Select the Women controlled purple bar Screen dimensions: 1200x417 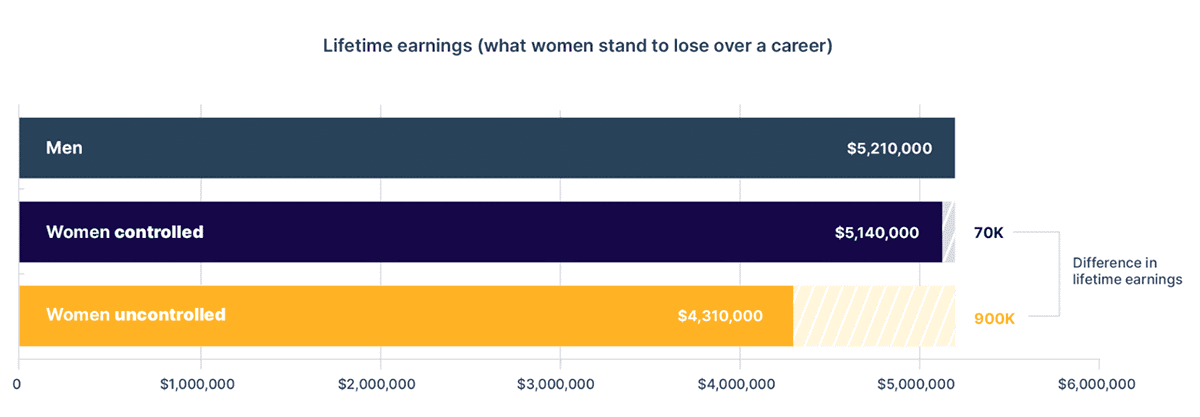tap(481, 232)
